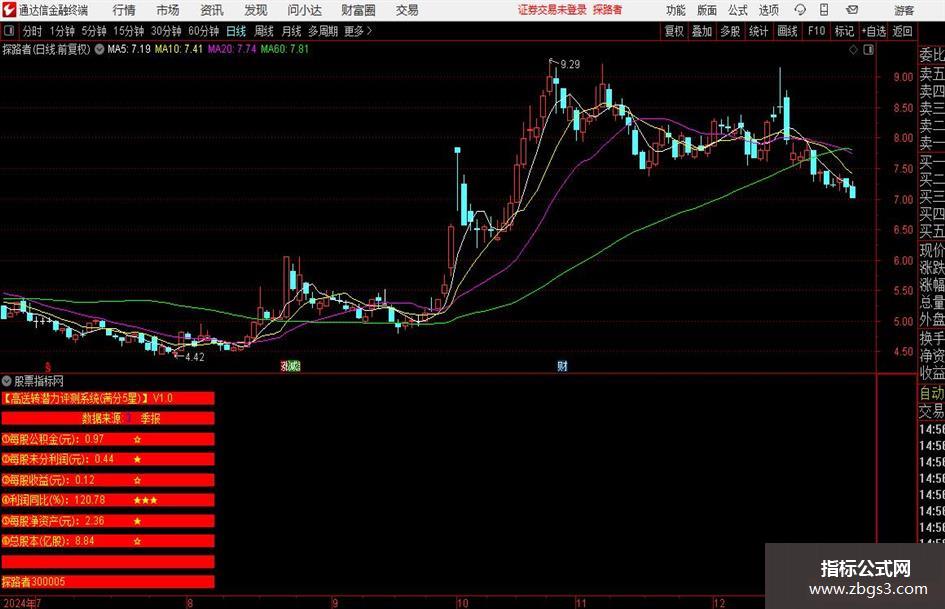Switch to 15分钟 period
Image resolution: width=945 pixels, height=609 pixels.
pos(128,31)
